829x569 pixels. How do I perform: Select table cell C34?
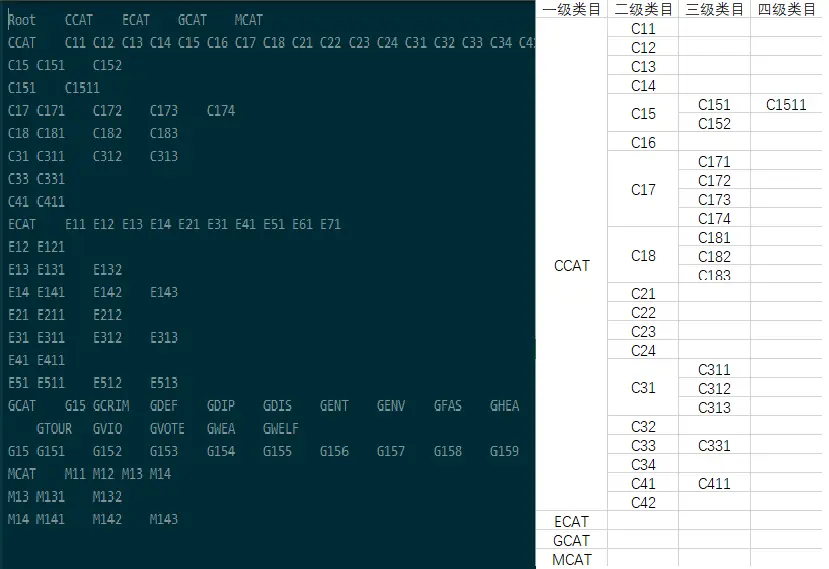click(643, 464)
